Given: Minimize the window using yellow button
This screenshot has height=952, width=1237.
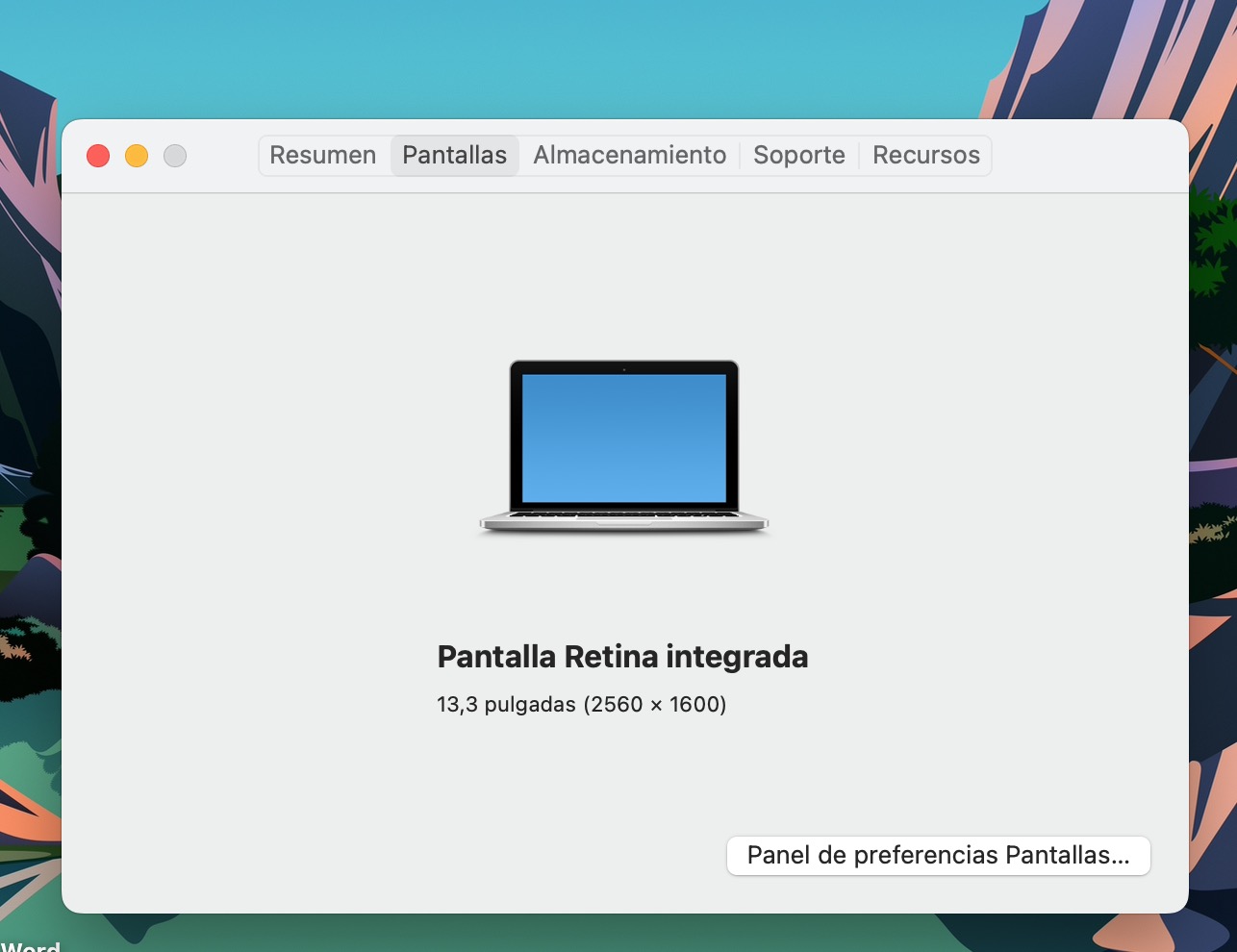Looking at the screenshot, I should coord(137,156).
